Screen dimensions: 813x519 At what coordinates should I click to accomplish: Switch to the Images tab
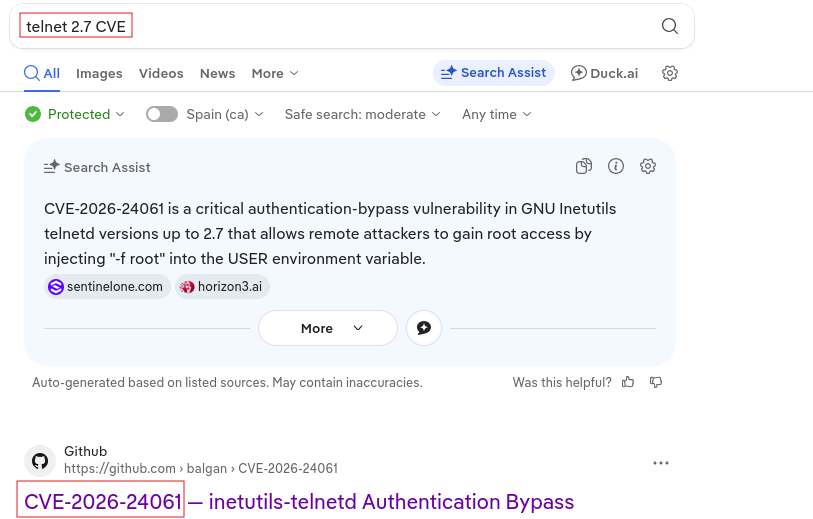coord(99,74)
